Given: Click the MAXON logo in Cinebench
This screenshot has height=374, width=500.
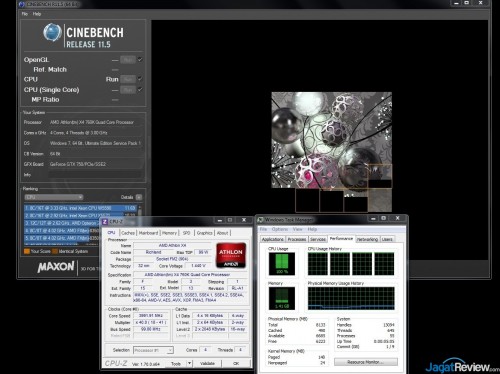Looking at the screenshot, I should [56, 267].
